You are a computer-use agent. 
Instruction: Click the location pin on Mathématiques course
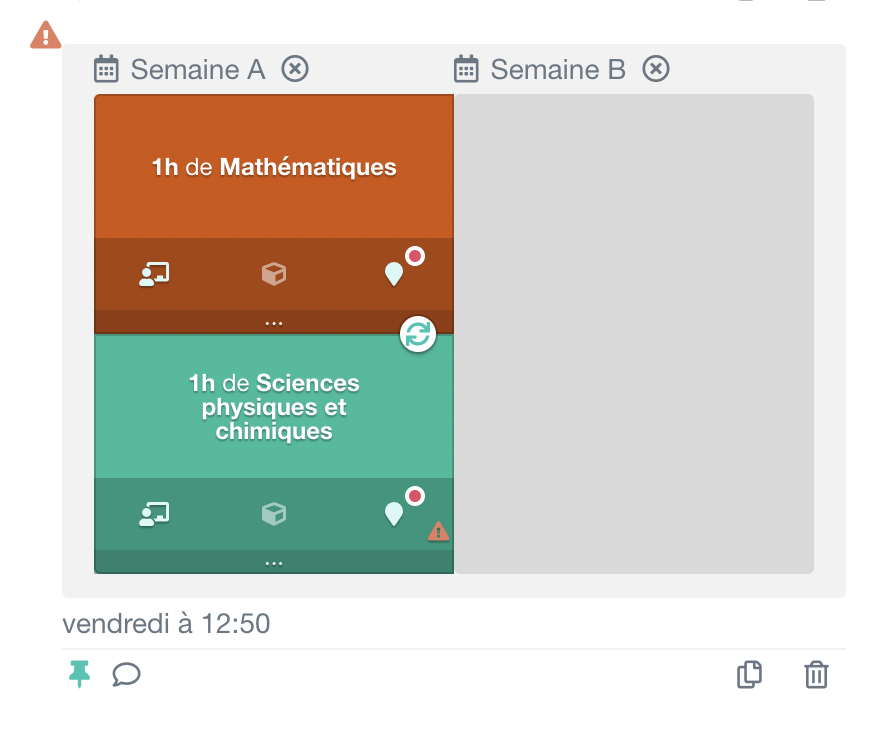[394, 275]
